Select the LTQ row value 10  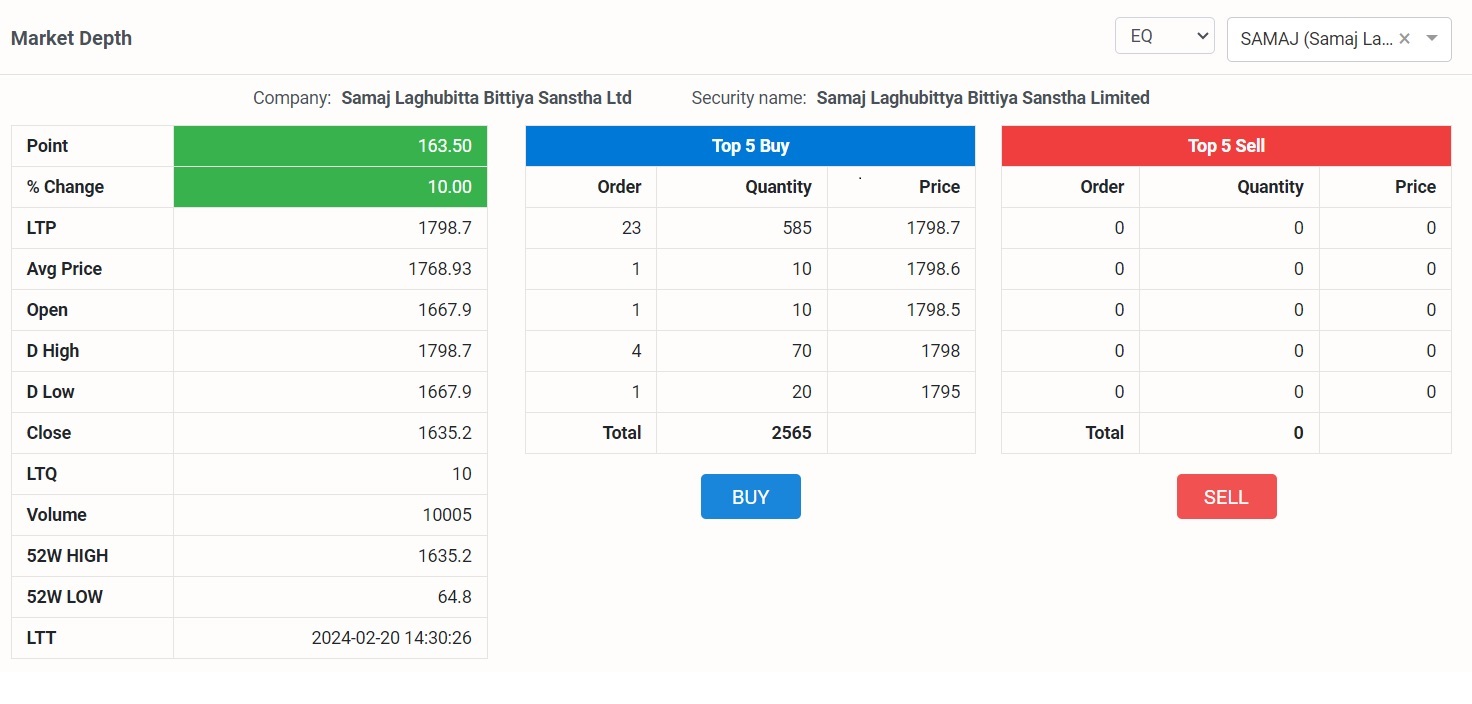pyautogui.click(x=461, y=474)
